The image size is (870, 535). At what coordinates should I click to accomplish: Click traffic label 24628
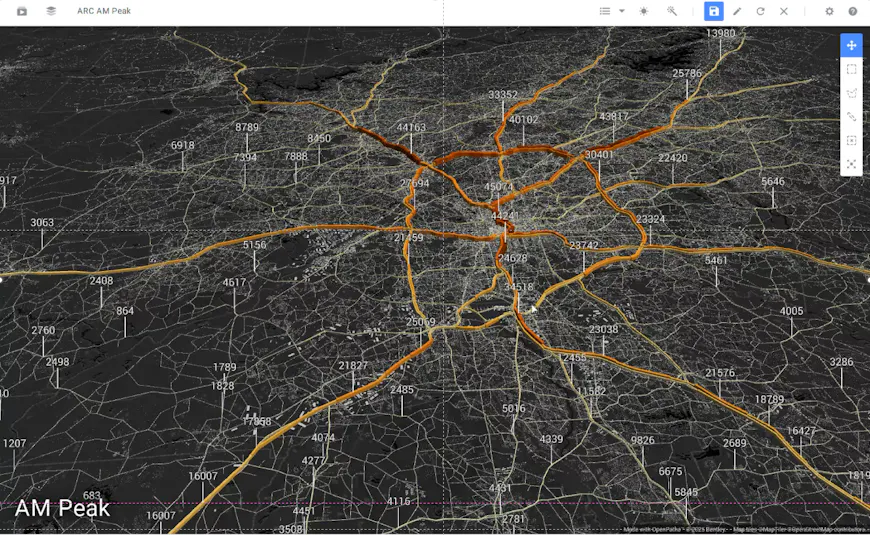[x=512, y=258]
